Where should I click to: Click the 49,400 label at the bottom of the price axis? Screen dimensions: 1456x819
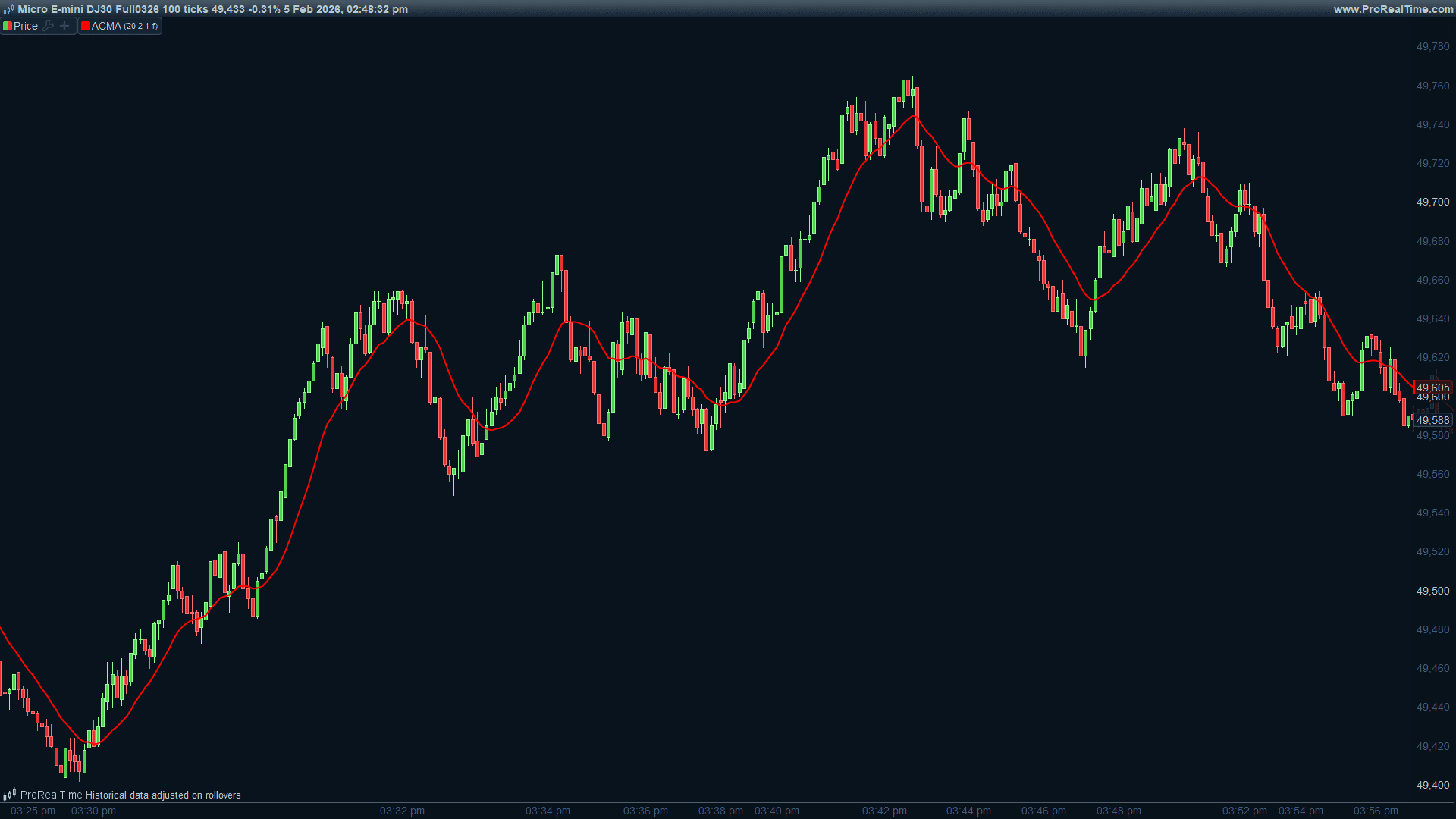tap(1432, 785)
